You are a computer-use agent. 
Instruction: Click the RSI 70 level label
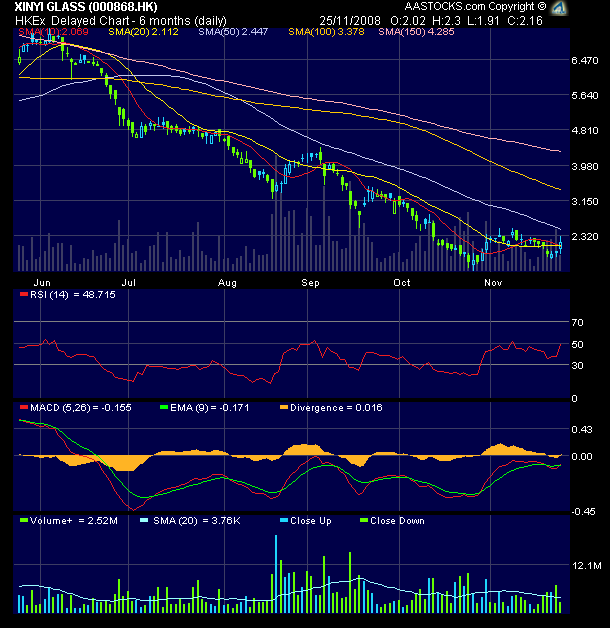point(577,322)
